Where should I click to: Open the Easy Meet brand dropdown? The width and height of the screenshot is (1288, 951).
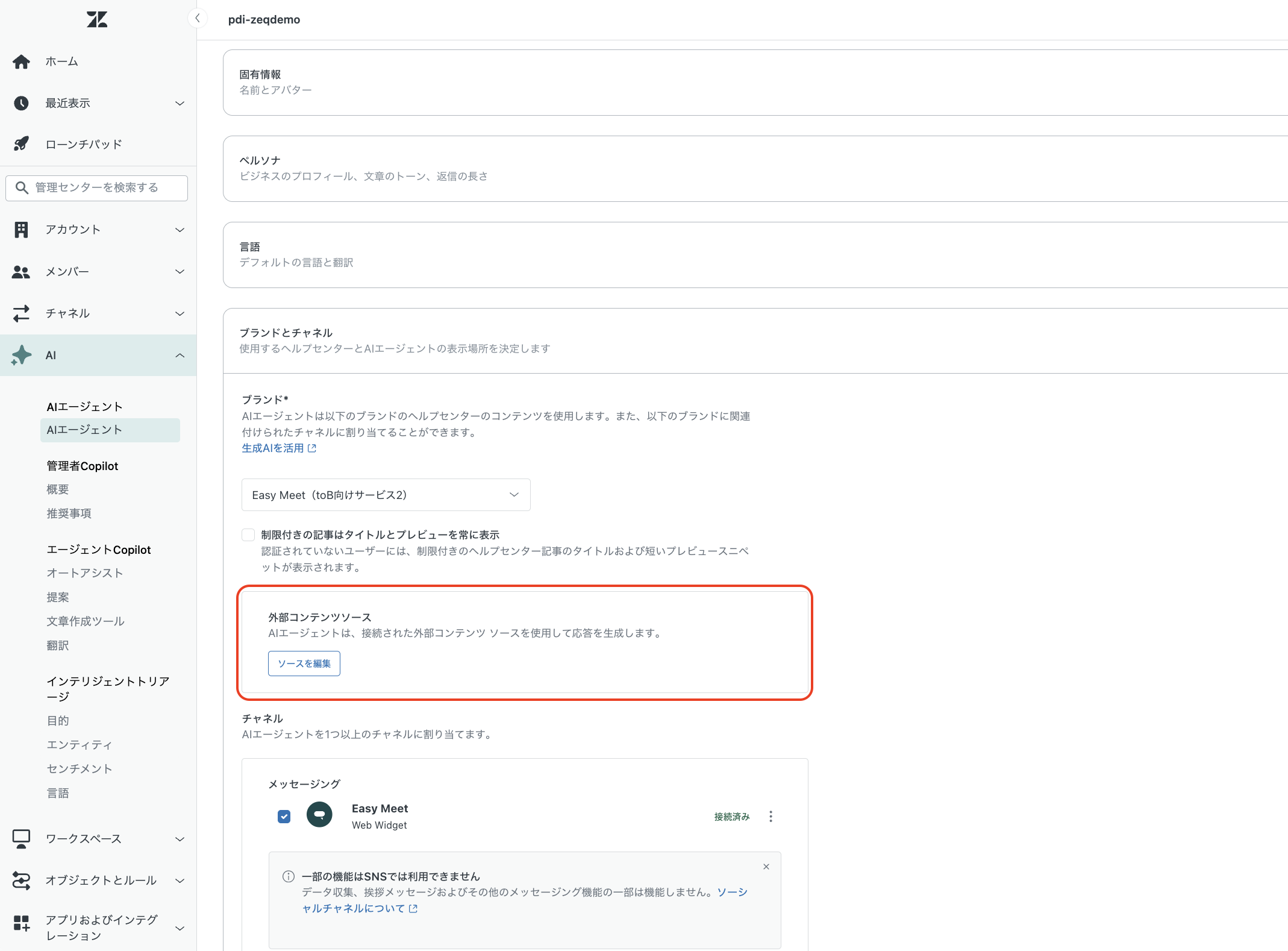386,495
